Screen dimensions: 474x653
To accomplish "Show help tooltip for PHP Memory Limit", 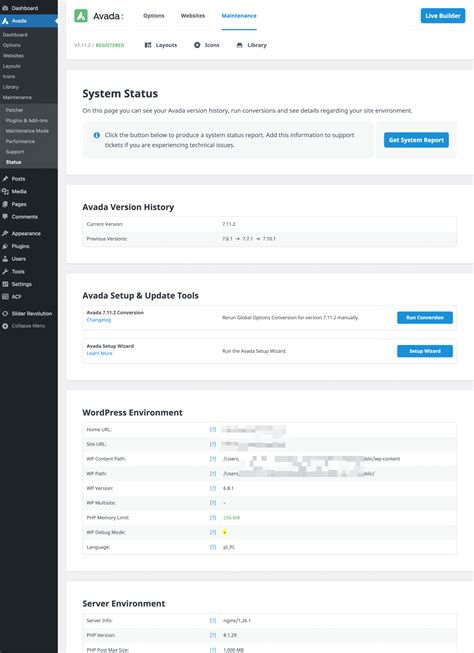I will [213, 518].
